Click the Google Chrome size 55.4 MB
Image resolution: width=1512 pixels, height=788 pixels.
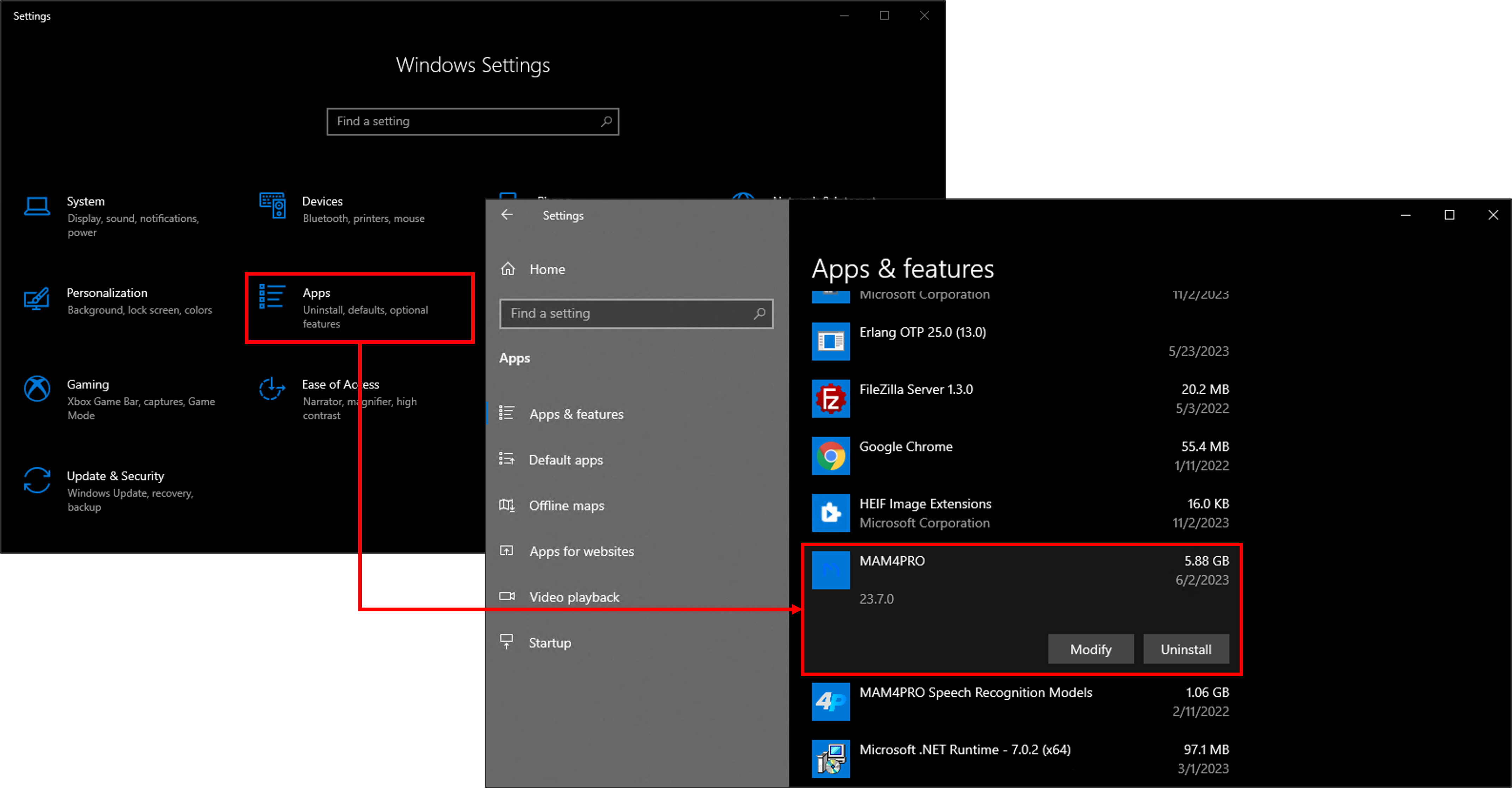1205,447
